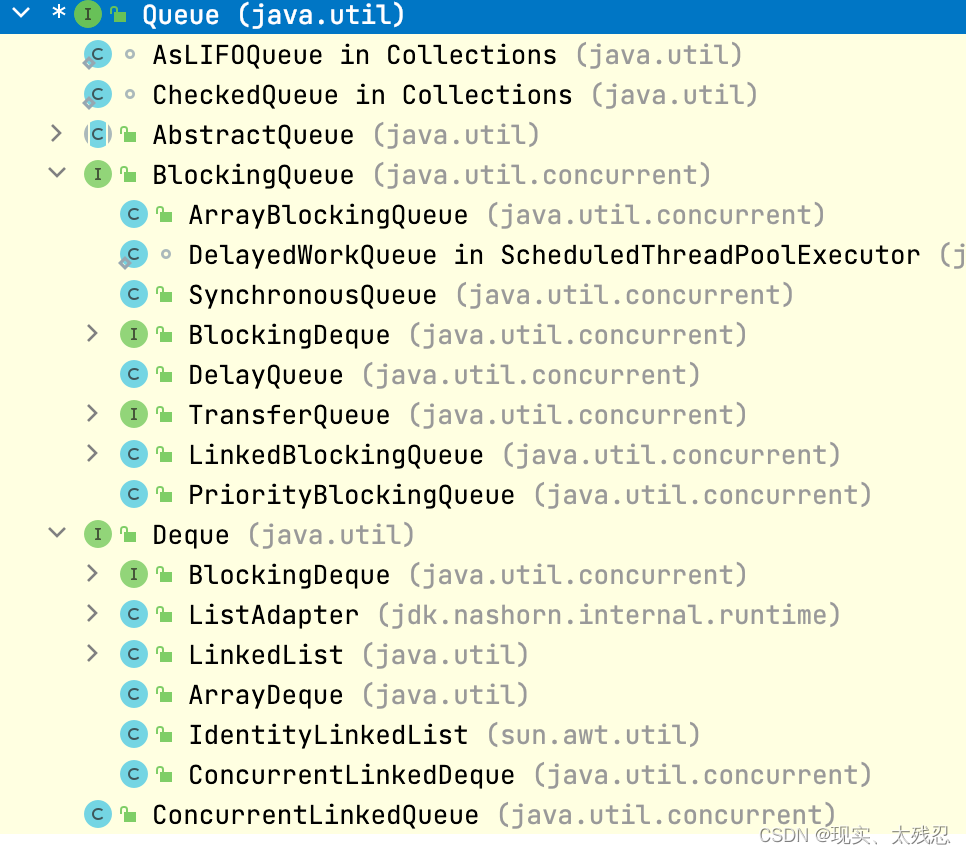966x854 pixels.
Task: Click the public lock icon beside ArrayBlockingQueue
Action: tap(164, 214)
